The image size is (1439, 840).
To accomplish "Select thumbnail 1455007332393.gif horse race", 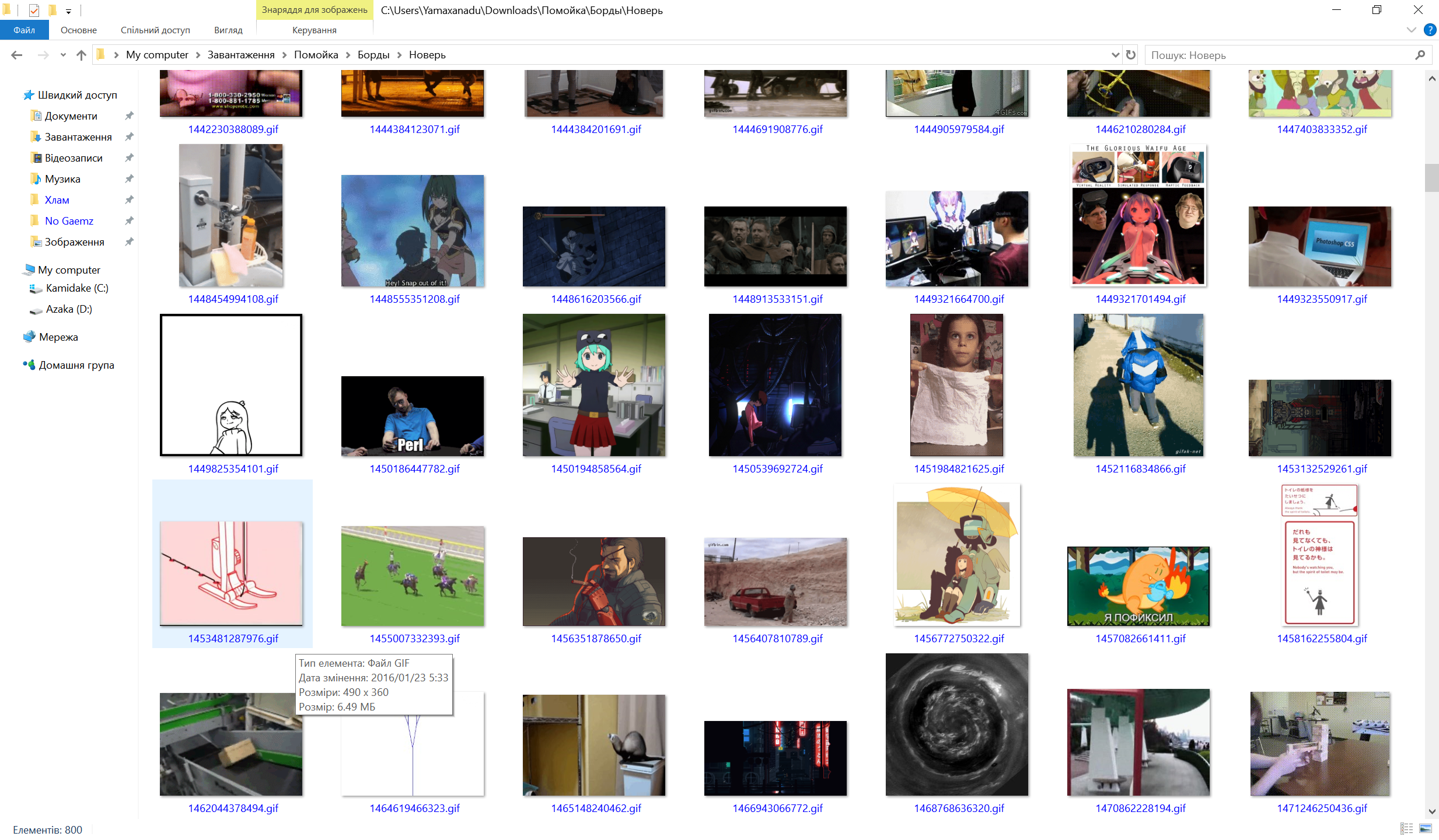I will pyautogui.click(x=413, y=576).
